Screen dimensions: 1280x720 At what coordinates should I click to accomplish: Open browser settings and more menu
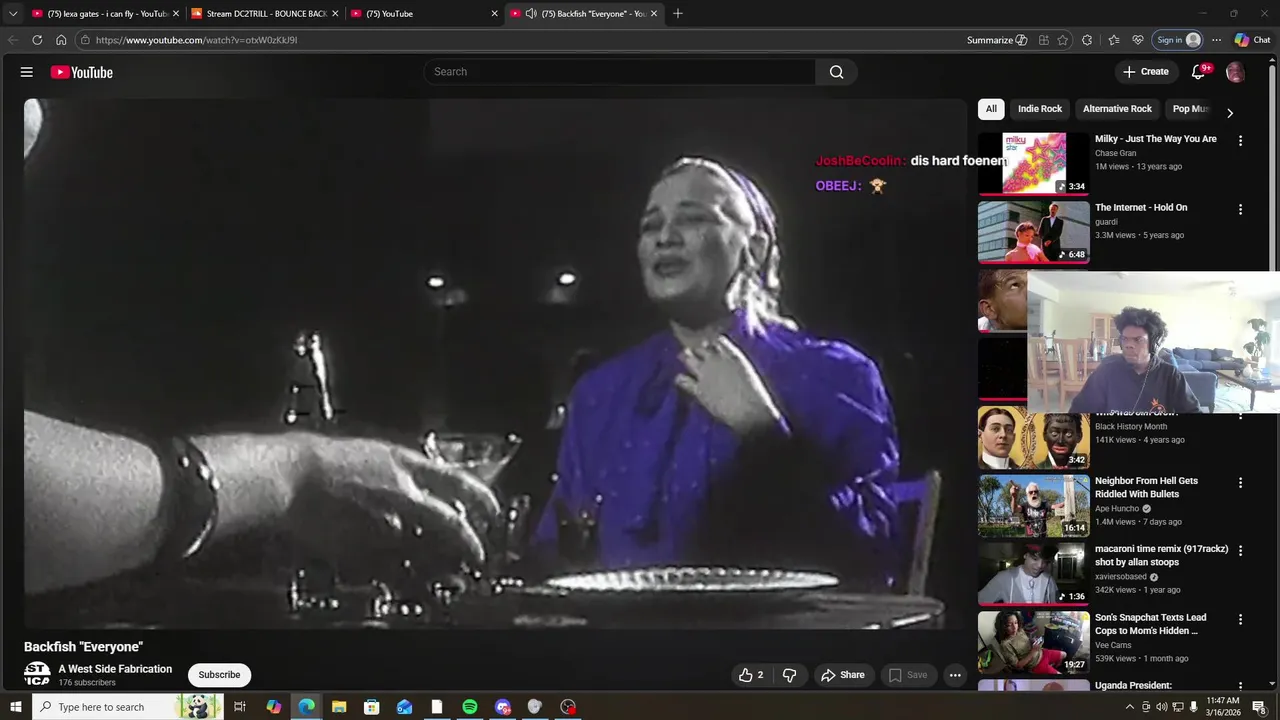click(1216, 40)
